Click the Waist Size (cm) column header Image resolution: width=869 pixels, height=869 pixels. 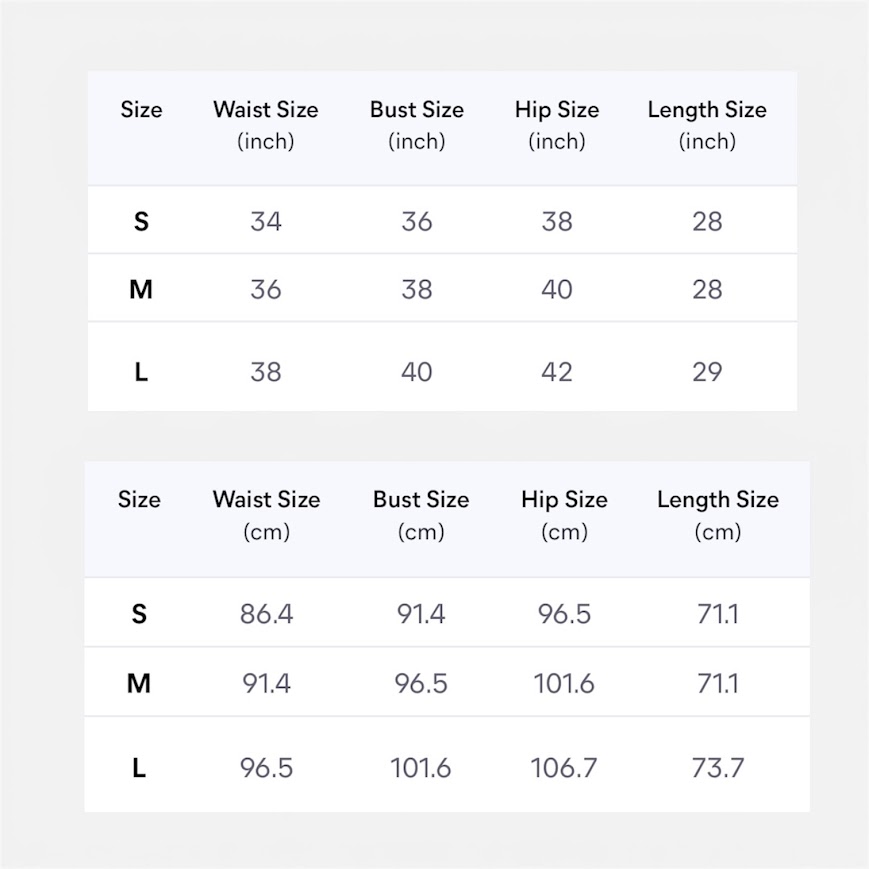[266, 515]
